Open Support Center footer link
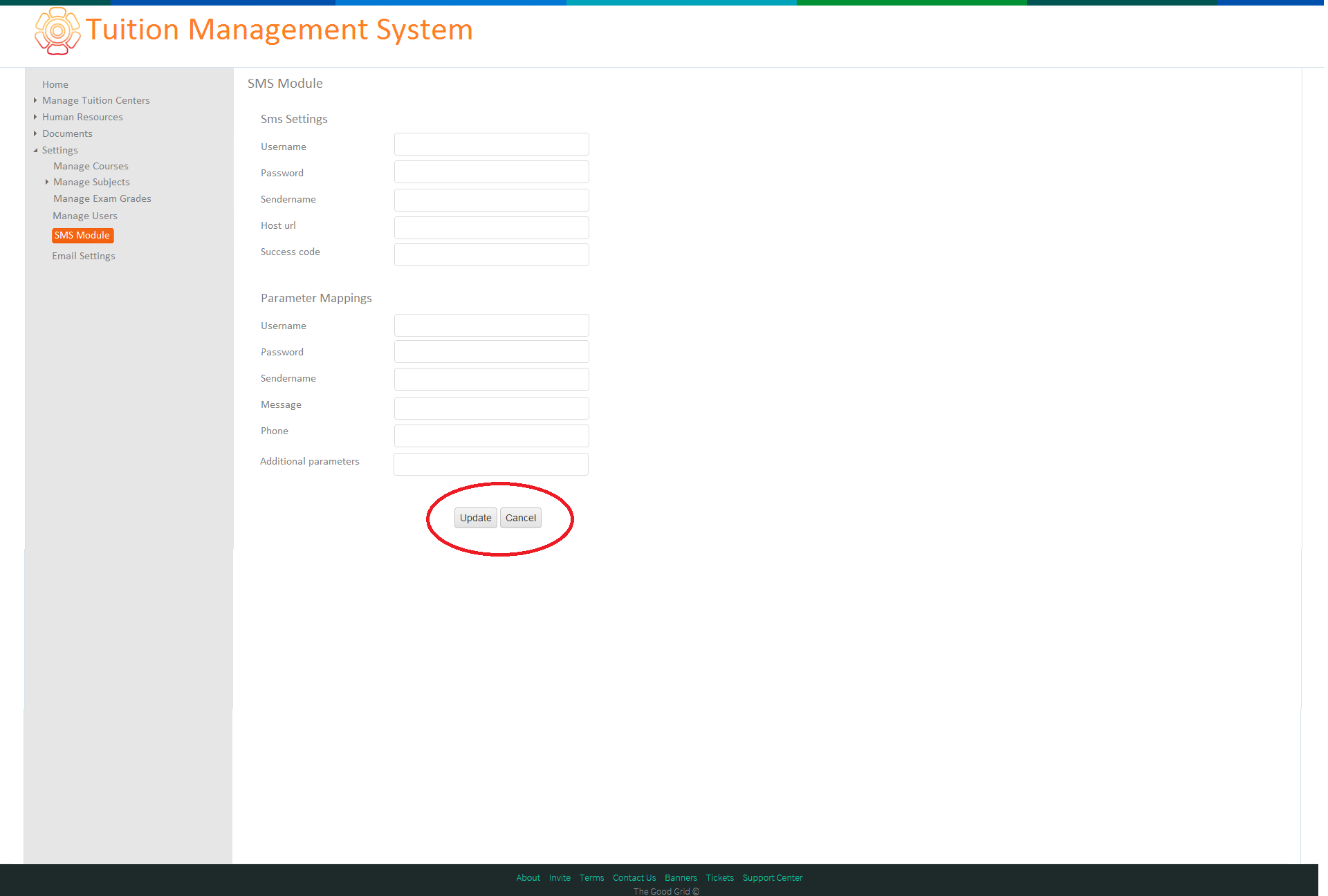Image resolution: width=1328 pixels, height=896 pixels. 773,878
